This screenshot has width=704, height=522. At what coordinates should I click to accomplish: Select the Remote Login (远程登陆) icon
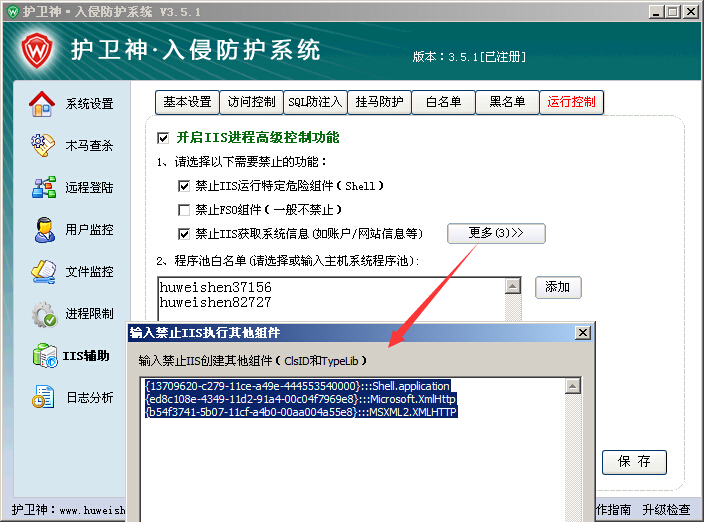click(x=43, y=187)
